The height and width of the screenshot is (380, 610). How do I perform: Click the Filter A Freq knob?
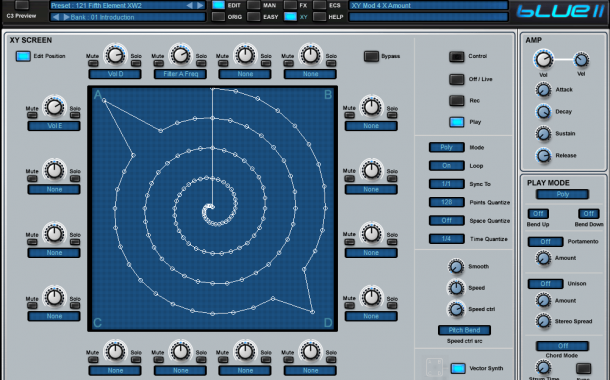[x=181, y=55]
